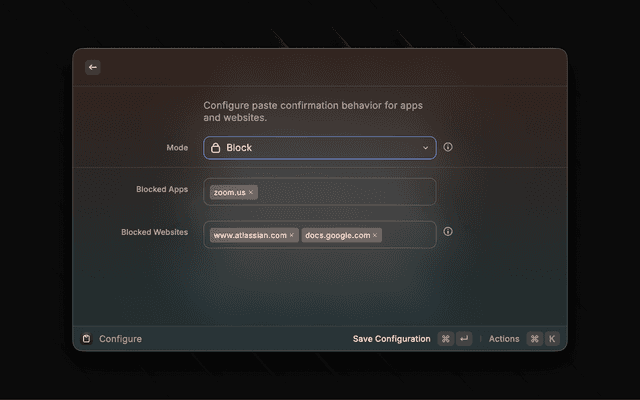This screenshot has width=640, height=400.
Task: Click the Command key icon beside Actions
Action: tap(534, 339)
